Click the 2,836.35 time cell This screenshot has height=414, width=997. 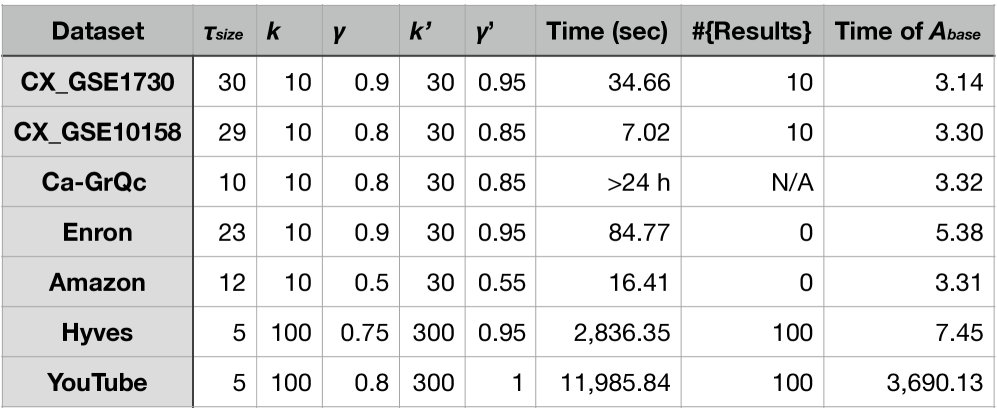[608, 332]
